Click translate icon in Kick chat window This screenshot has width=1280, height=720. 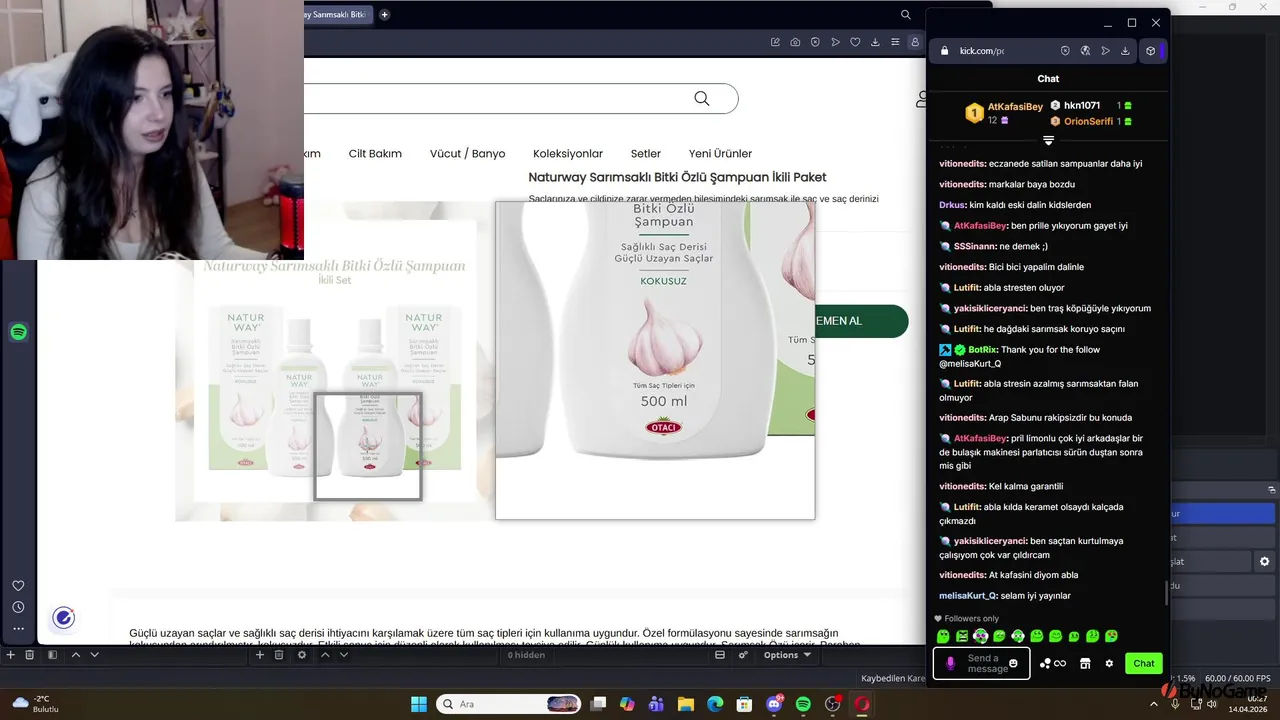(1085, 51)
